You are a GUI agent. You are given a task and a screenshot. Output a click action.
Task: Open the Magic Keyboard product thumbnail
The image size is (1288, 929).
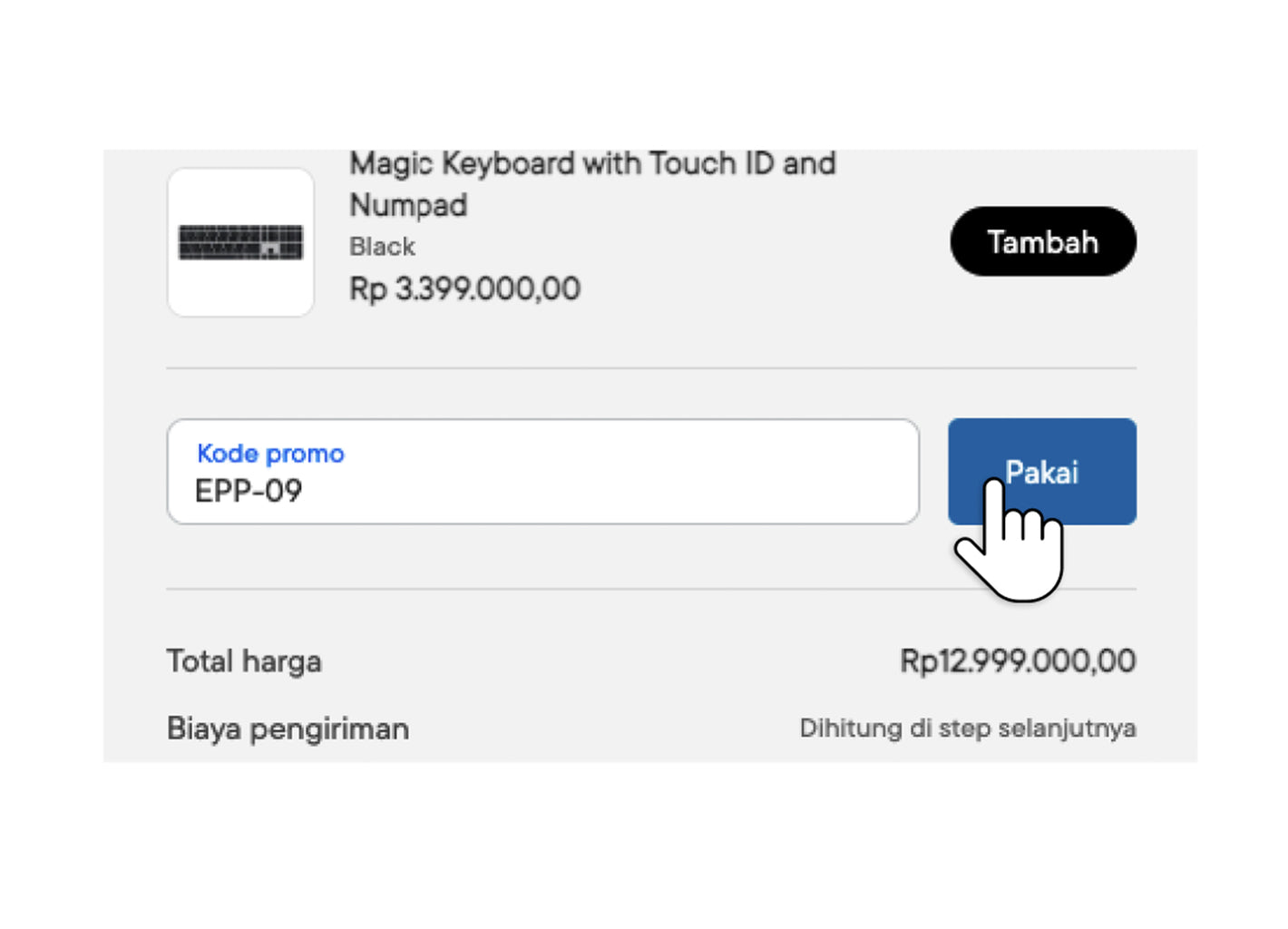point(240,242)
